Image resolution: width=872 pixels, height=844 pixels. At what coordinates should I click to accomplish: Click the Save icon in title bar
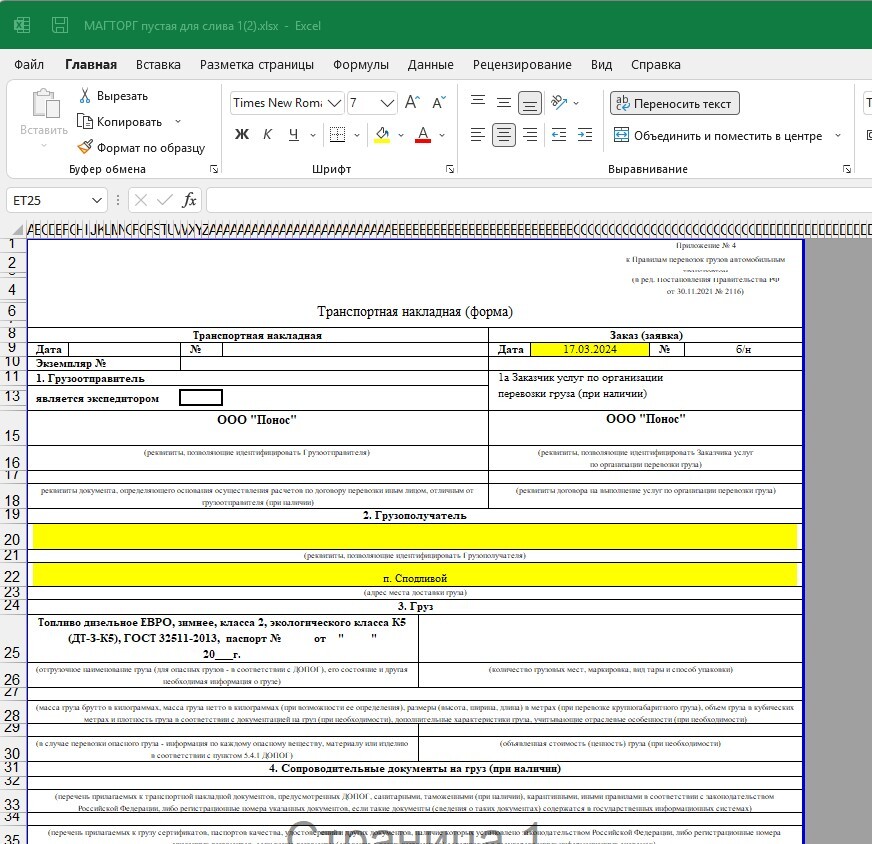point(60,25)
